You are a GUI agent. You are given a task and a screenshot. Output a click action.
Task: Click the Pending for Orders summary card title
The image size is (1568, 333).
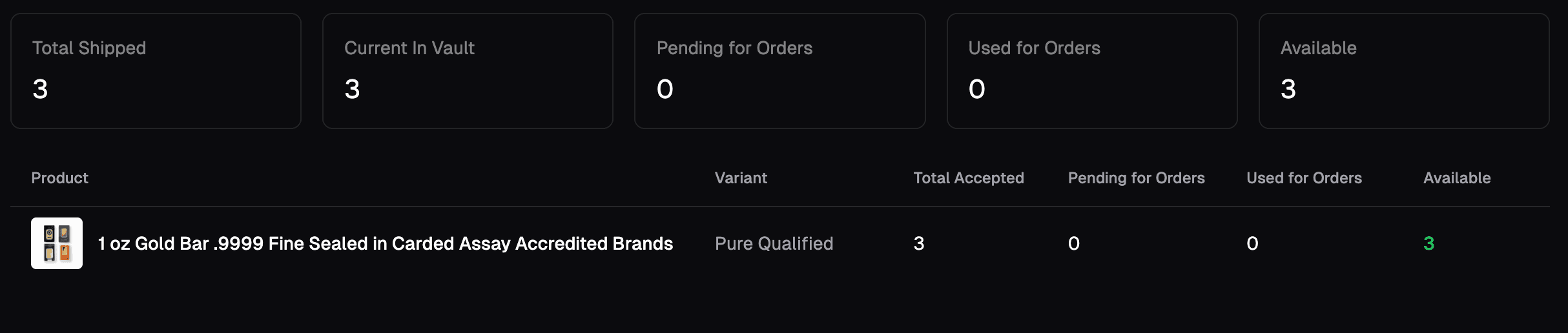point(734,48)
